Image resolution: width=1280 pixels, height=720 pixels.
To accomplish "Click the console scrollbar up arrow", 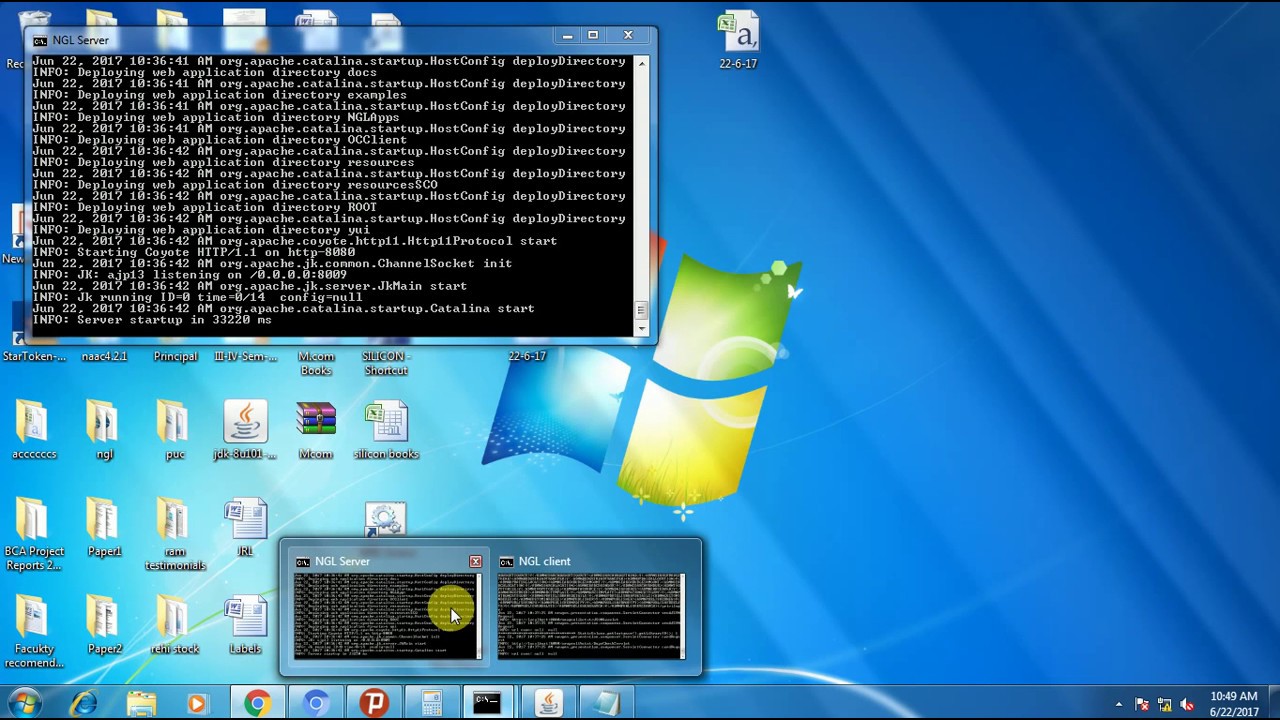I will pyautogui.click(x=642, y=63).
